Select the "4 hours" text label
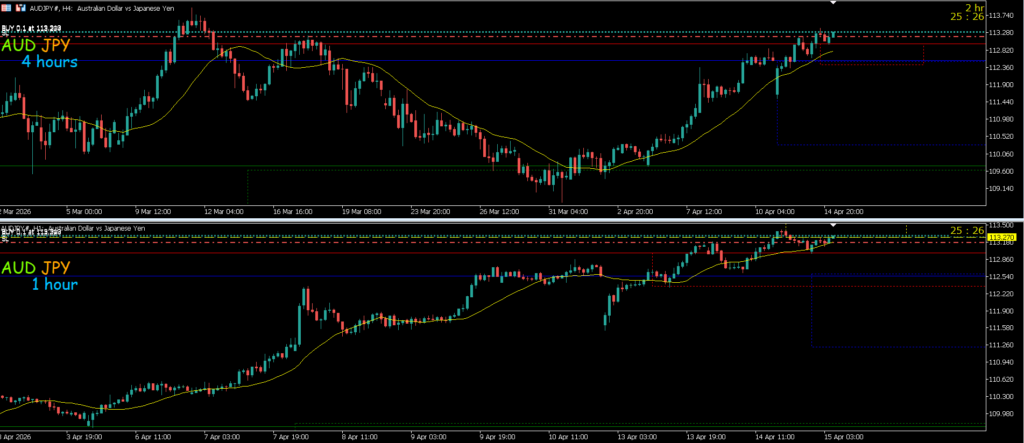 [49, 62]
